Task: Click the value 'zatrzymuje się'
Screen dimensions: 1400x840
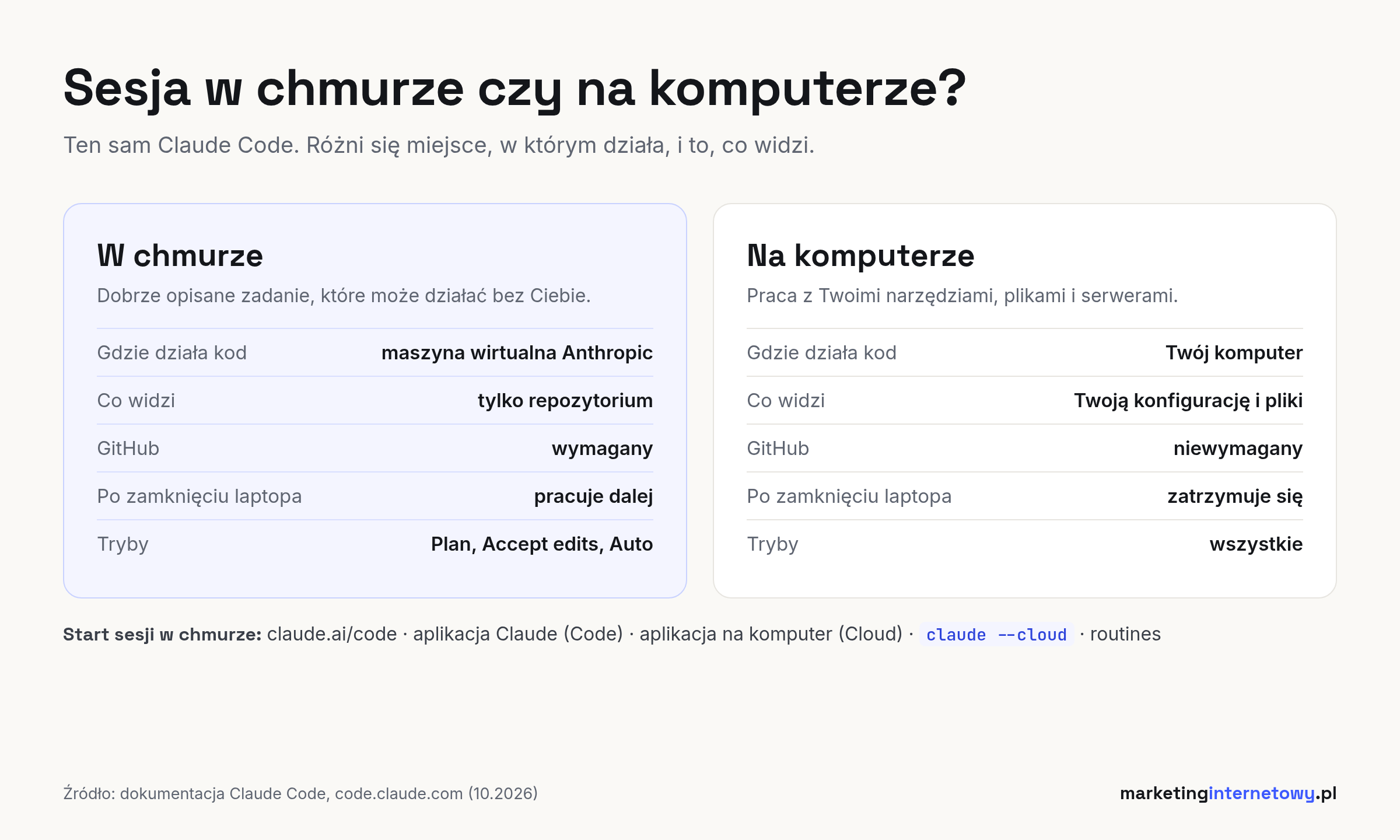Action: pyautogui.click(x=1235, y=496)
